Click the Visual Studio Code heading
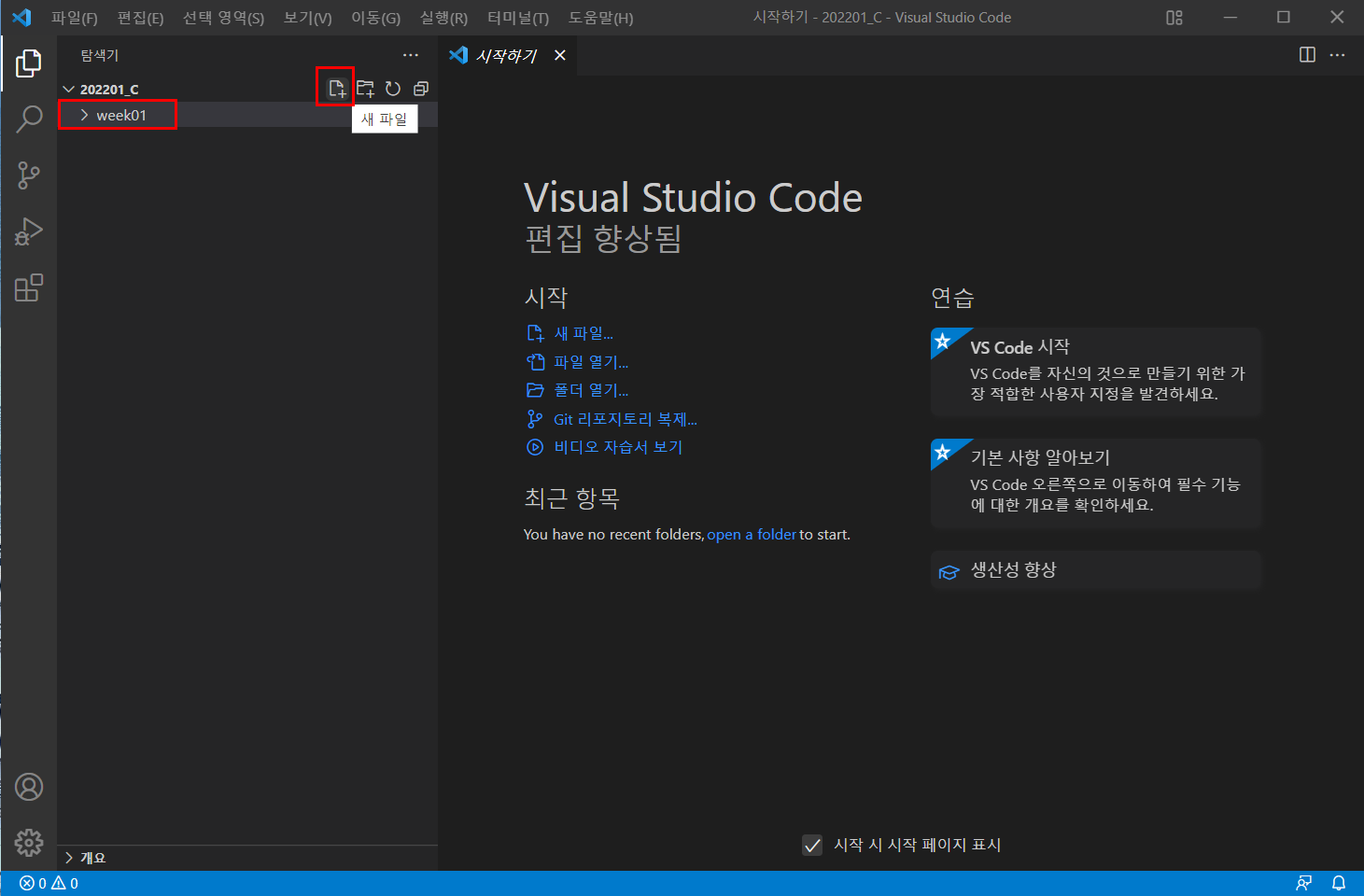 693,198
